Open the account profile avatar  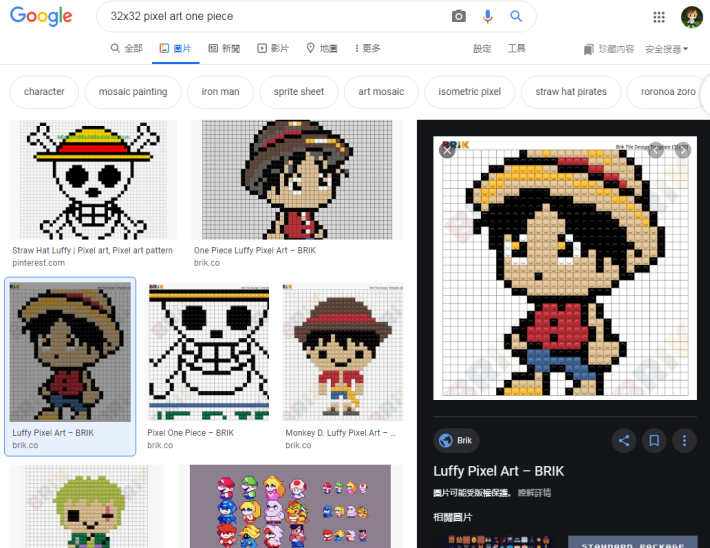coord(691,17)
